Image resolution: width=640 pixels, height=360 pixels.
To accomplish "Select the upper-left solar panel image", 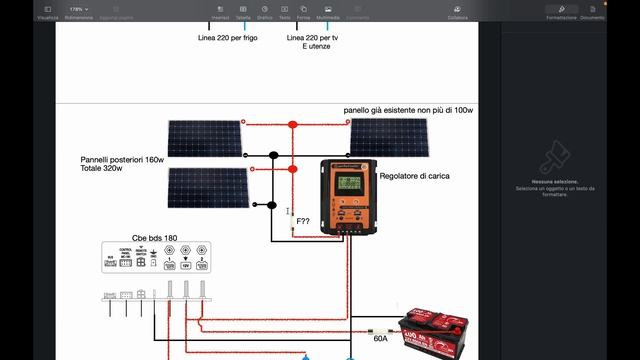I will [x=205, y=138].
